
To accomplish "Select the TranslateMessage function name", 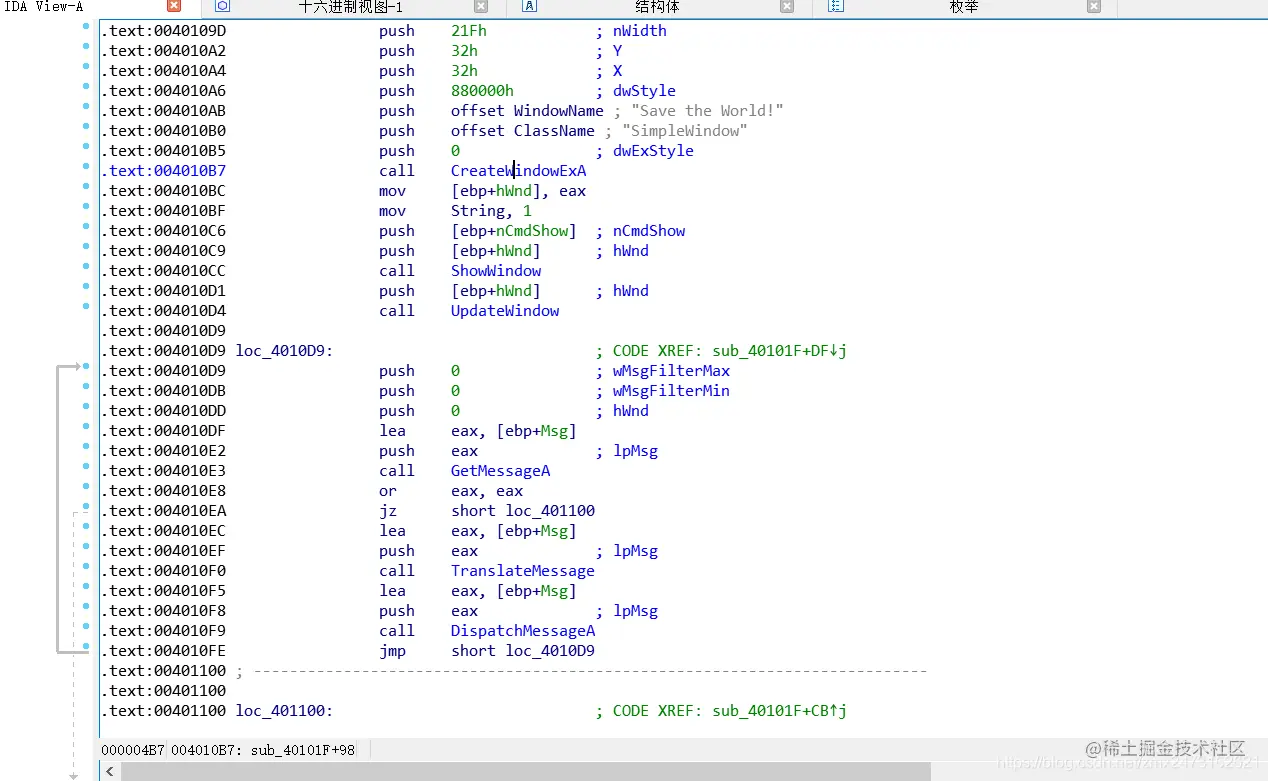I will (x=523, y=571).
